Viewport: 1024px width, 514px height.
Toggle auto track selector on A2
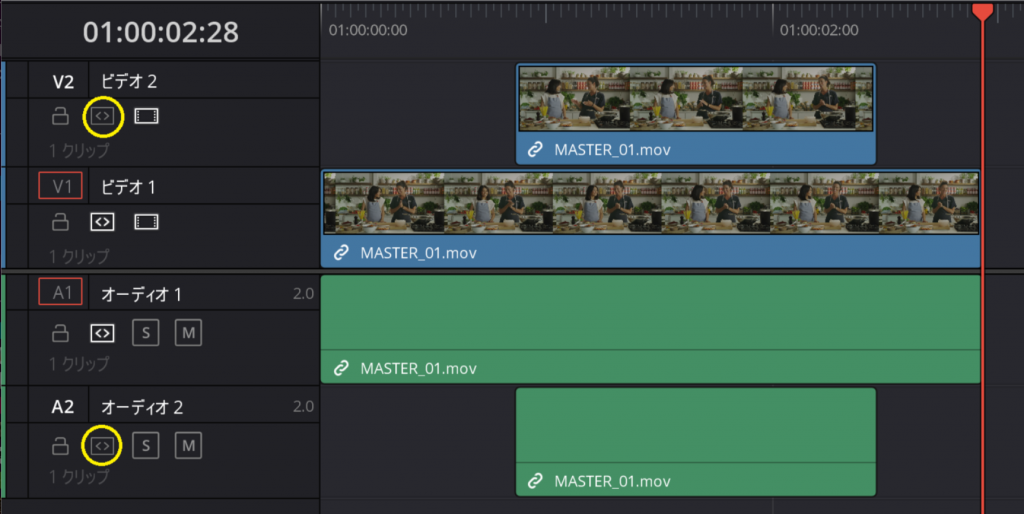103,445
